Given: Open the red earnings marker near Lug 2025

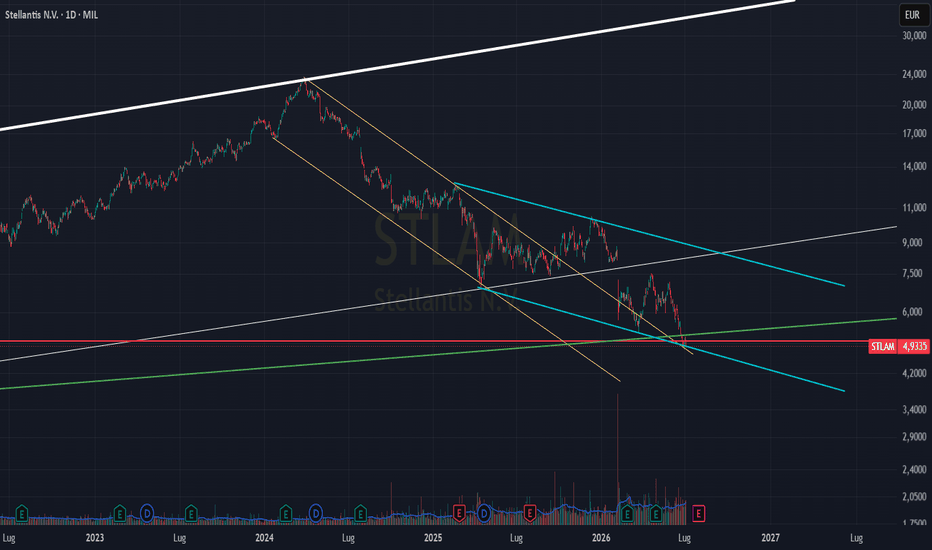Looking at the screenshot, I should coord(530,513).
